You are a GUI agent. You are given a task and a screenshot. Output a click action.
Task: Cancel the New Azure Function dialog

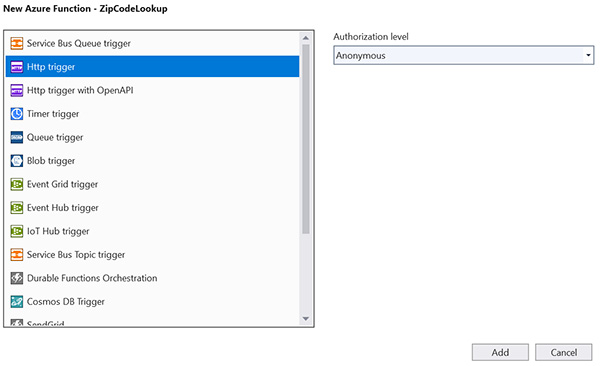pos(563,352)
